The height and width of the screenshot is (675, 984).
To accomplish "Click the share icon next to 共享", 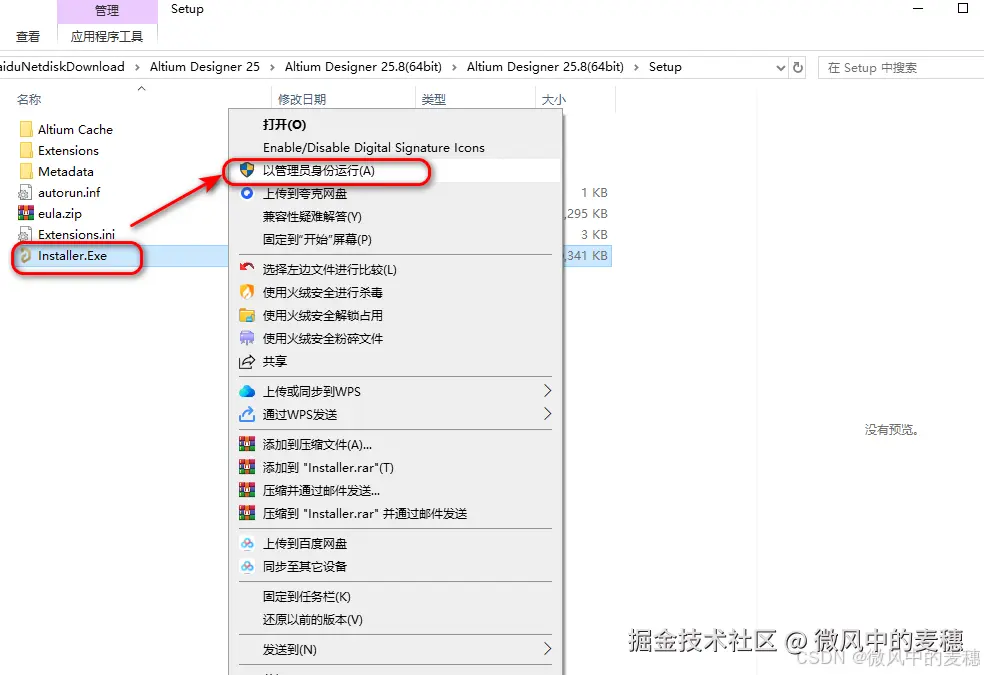I will click(247, 361).
